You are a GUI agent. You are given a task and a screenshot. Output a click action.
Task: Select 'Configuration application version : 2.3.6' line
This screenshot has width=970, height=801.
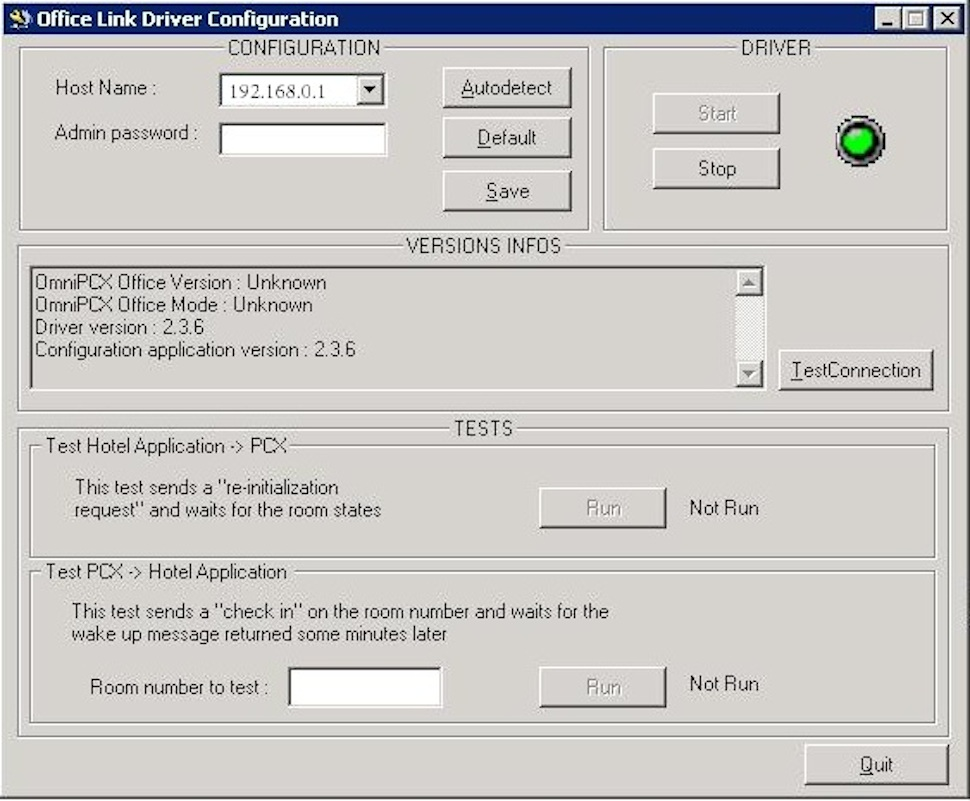pos(195,349)
